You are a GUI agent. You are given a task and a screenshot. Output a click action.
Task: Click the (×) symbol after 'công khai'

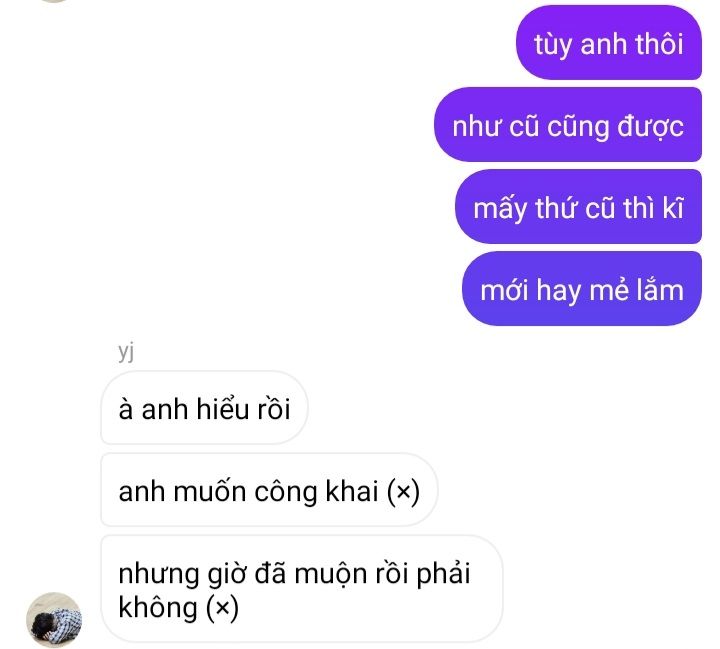tap(403, 492)
